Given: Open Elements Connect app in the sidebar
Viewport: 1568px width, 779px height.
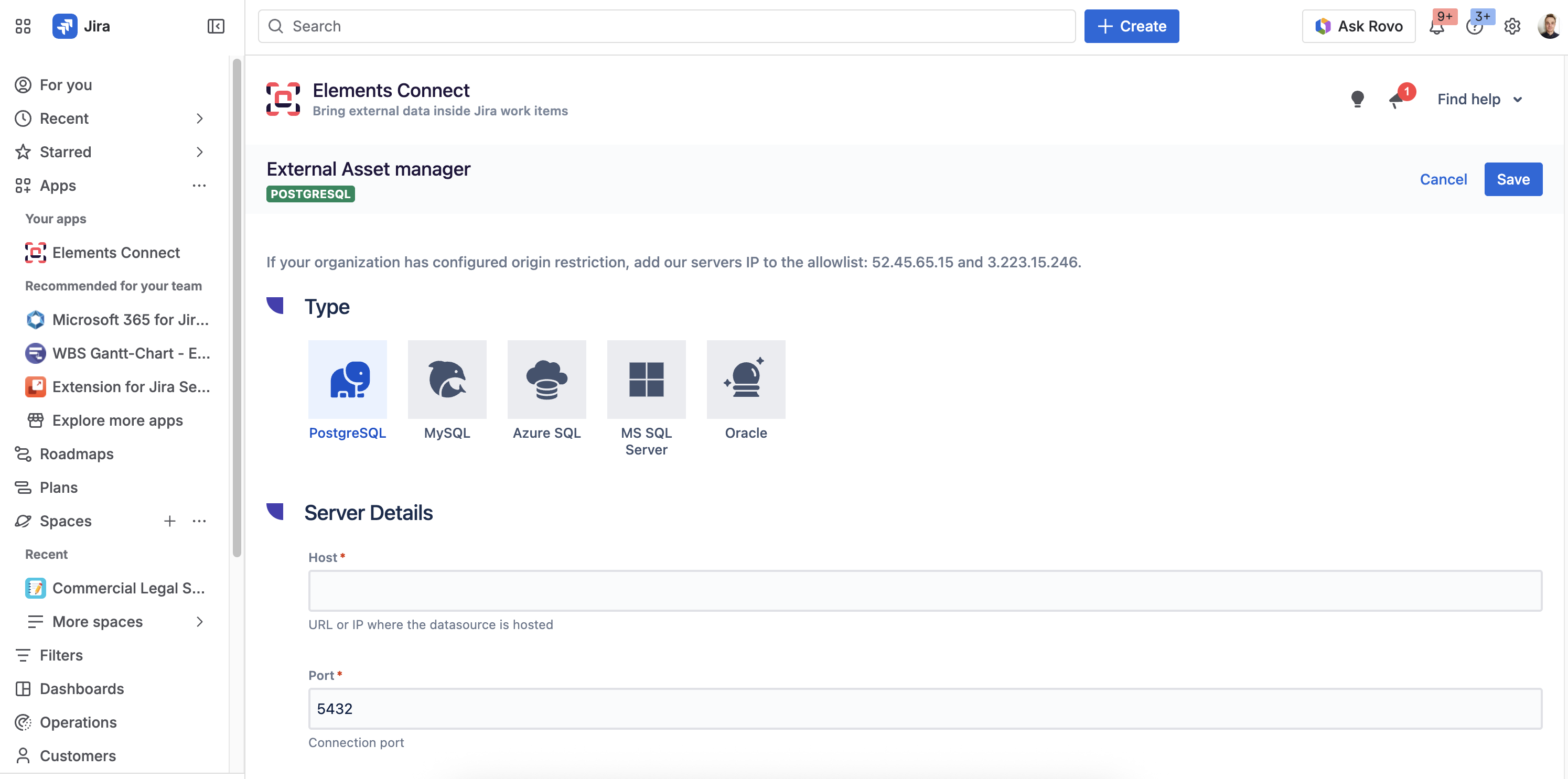Looking at the screenshot, I should pos(116,253).
